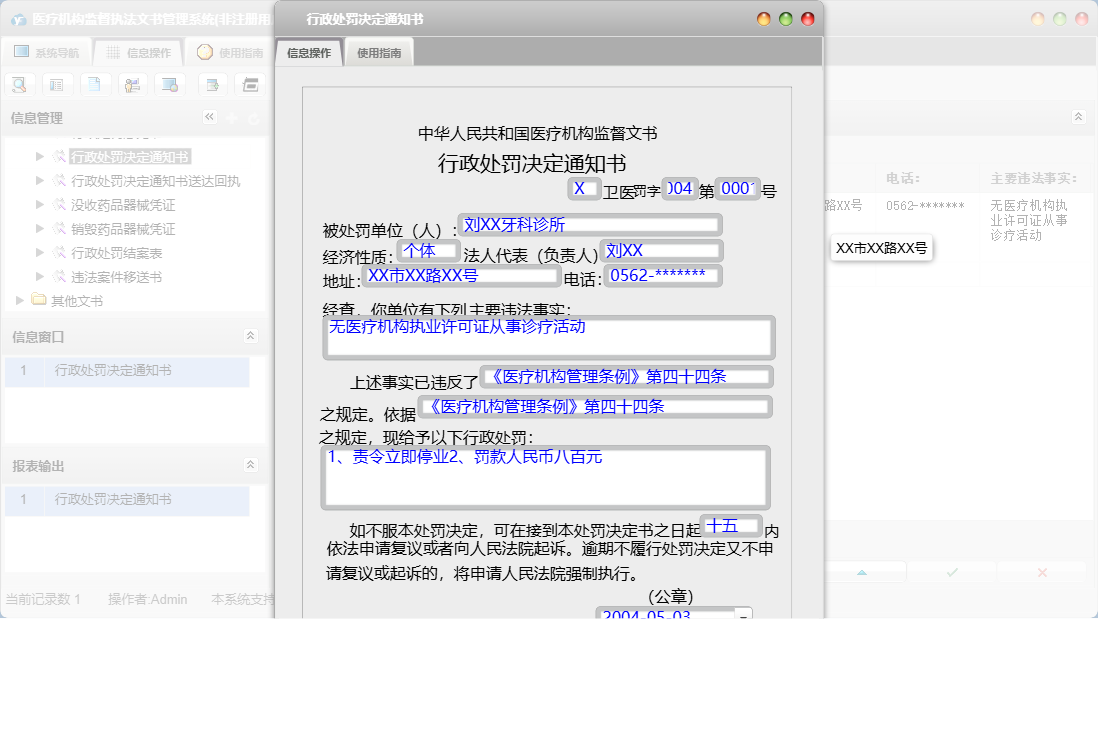The height and width of the screenshot is (745, 1098).
Task: Collapse the 报表输出 panel chevron
Action: click(x=250, y=465)
